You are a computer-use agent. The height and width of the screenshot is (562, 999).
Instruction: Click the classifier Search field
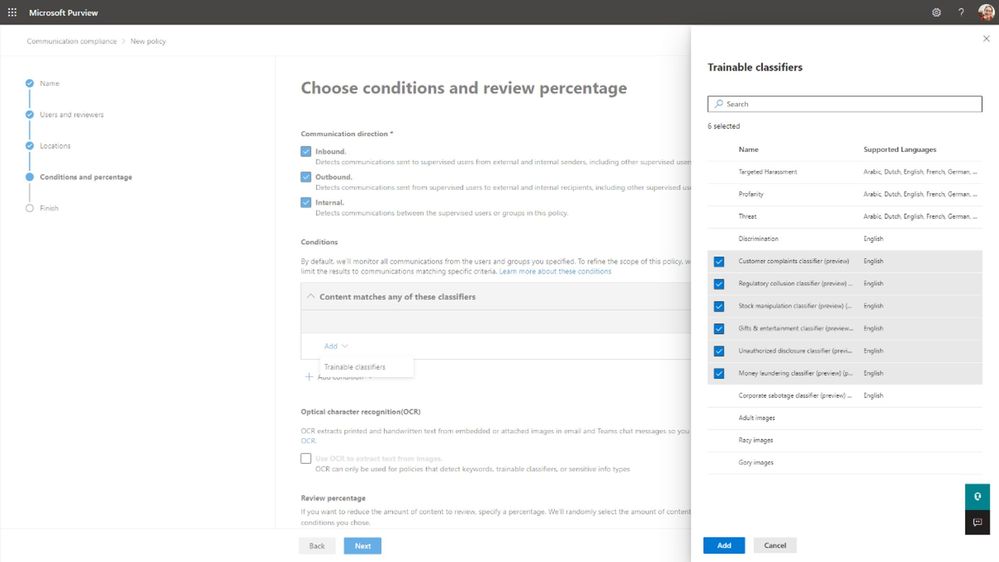click(x=844, y=104)
